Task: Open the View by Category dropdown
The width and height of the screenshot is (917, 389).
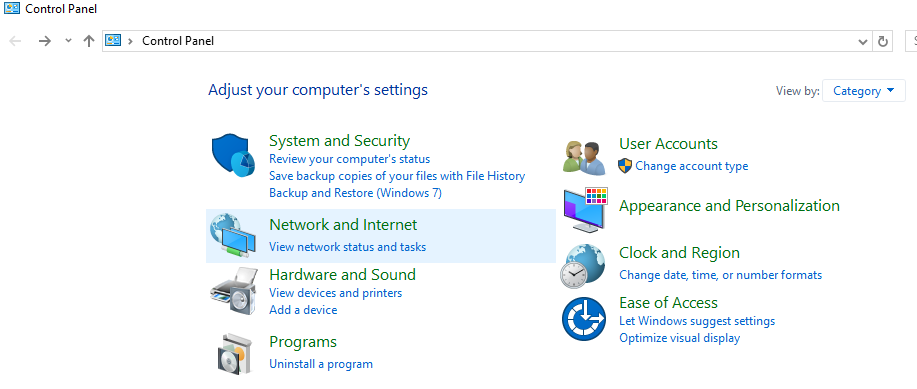Action: (864, 91)
